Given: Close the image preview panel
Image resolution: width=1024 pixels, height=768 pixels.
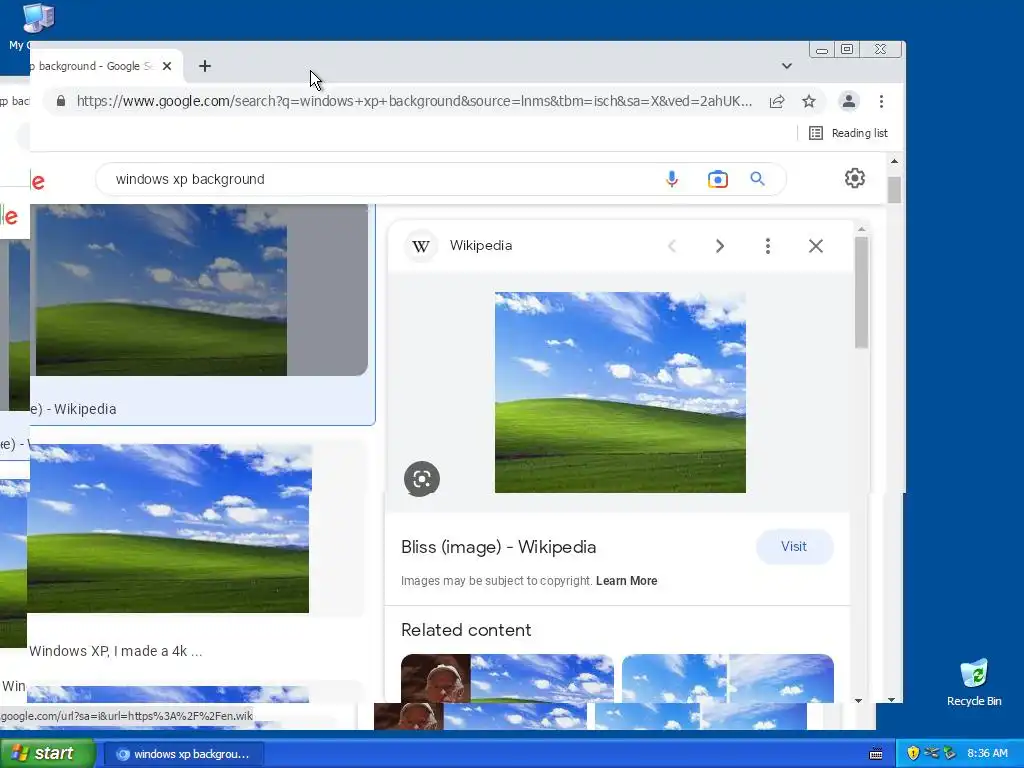Looking at the screenshot, I should [816, 246].
